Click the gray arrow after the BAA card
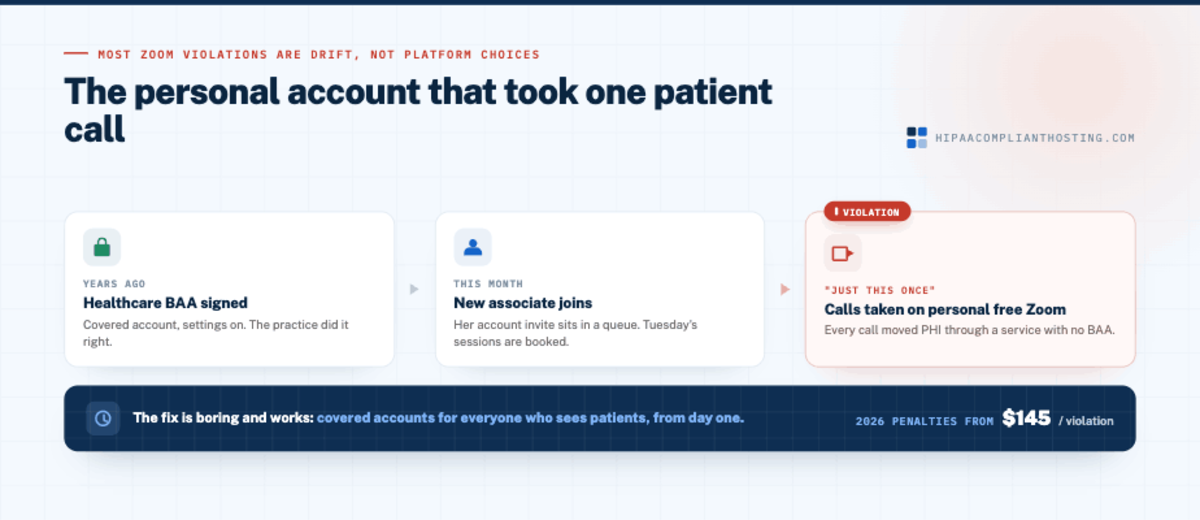Screen dimensions: 1200x520 click(415, 290)
